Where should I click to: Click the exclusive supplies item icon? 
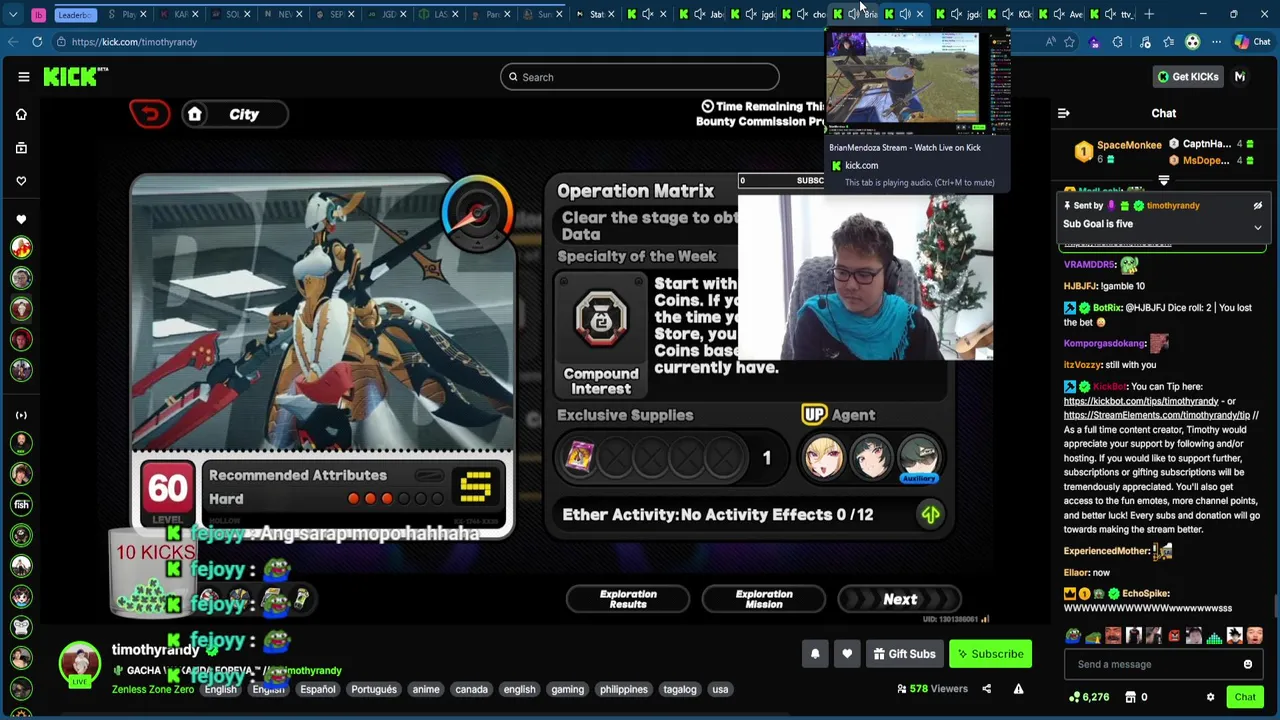(x=580, y=457)
